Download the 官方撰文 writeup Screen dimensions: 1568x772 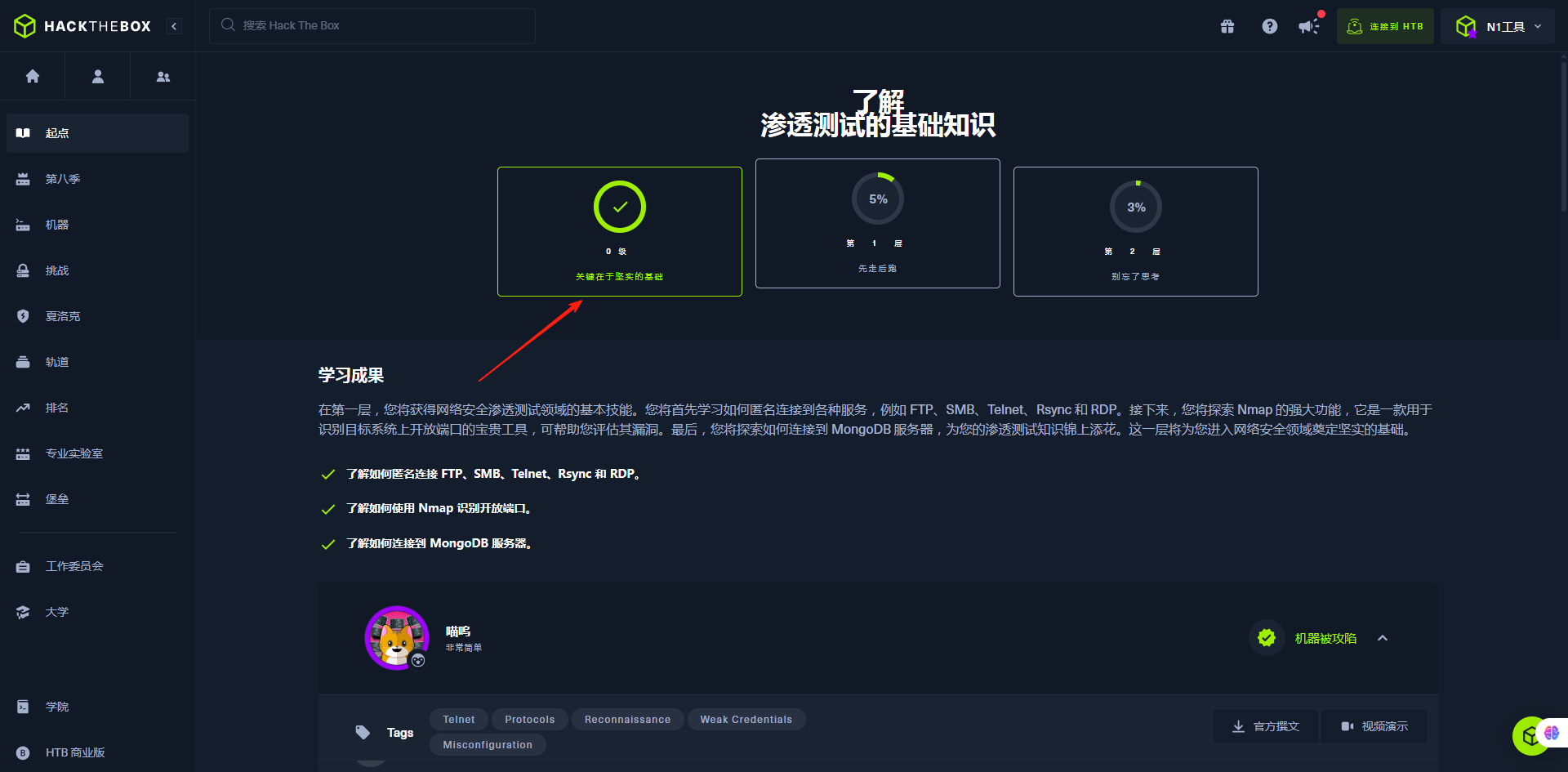1266,726
